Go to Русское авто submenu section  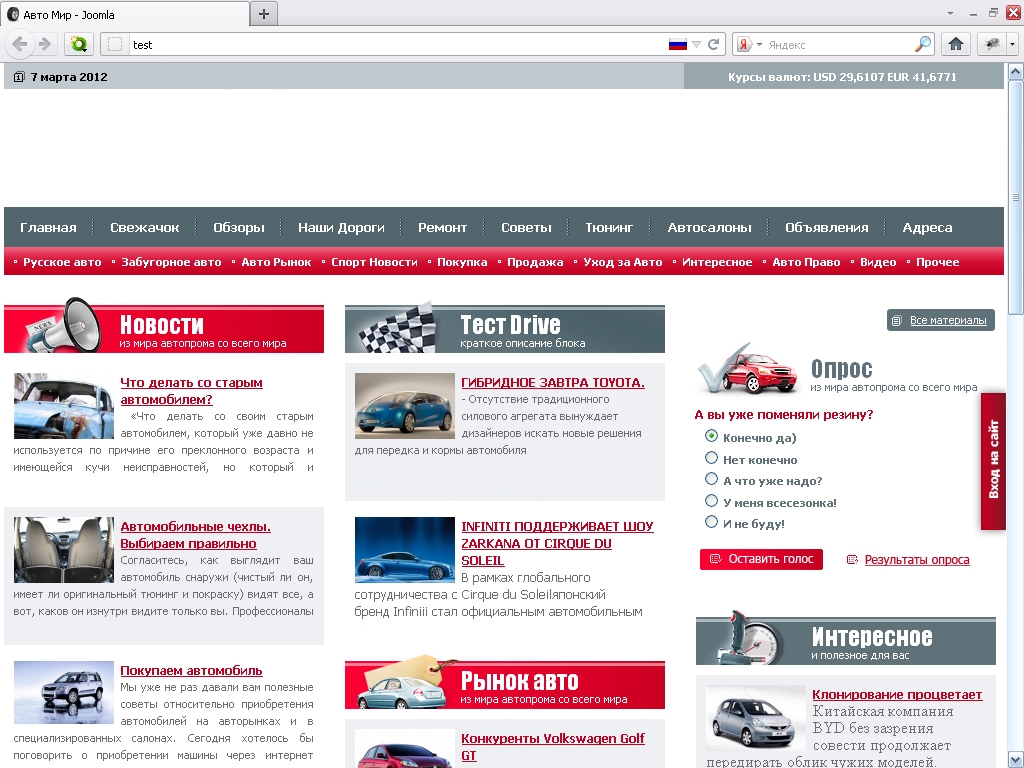[x=62, y=262]
